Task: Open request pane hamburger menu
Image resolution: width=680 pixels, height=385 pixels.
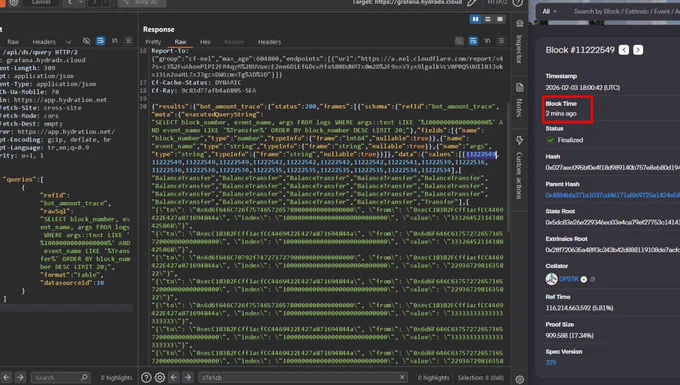Action: point(128,41)
